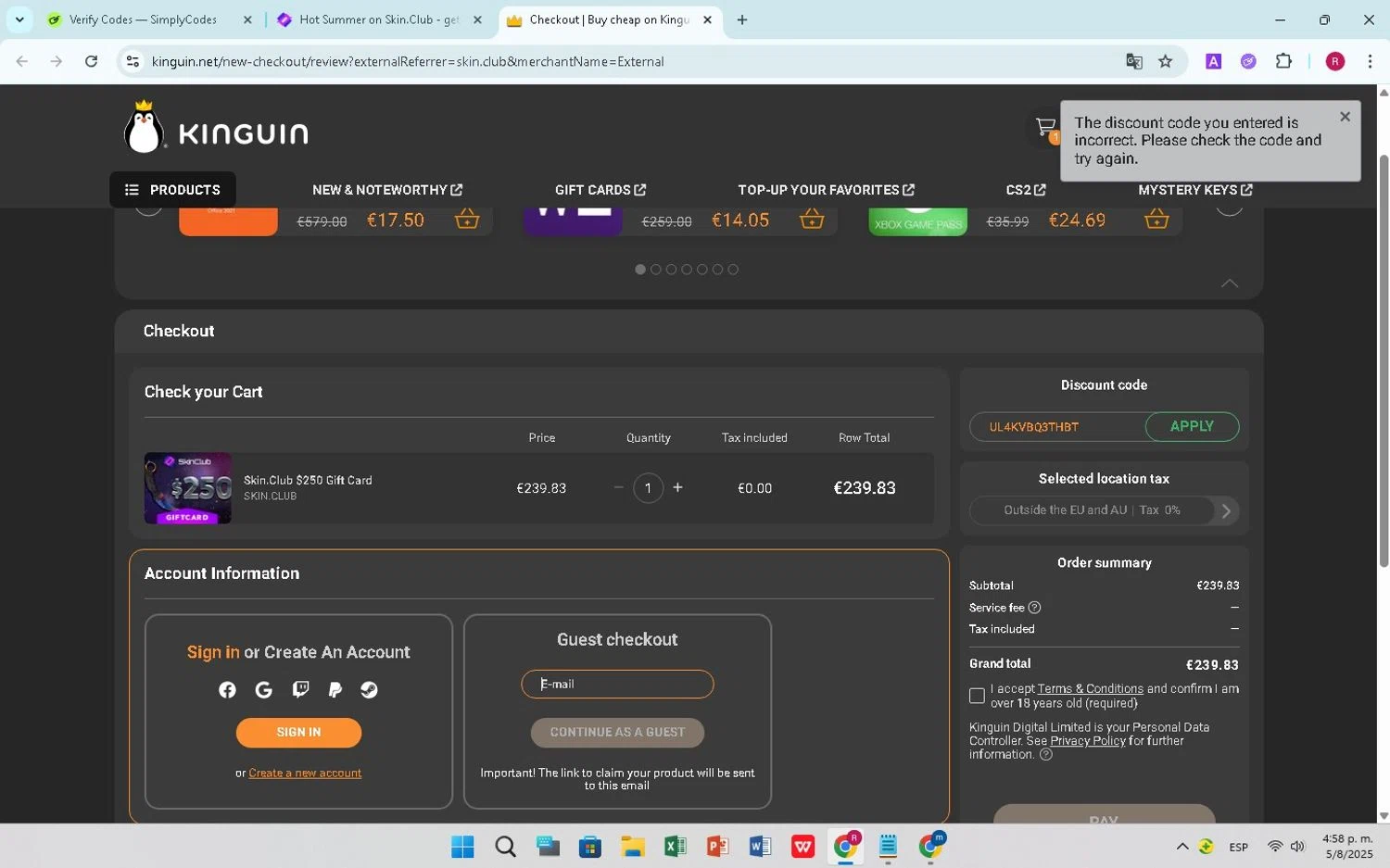Open PowerPoint from the taskbar
Viewport: 1390px width, 868px height.
pyautogui.click(x=717, y=846)
